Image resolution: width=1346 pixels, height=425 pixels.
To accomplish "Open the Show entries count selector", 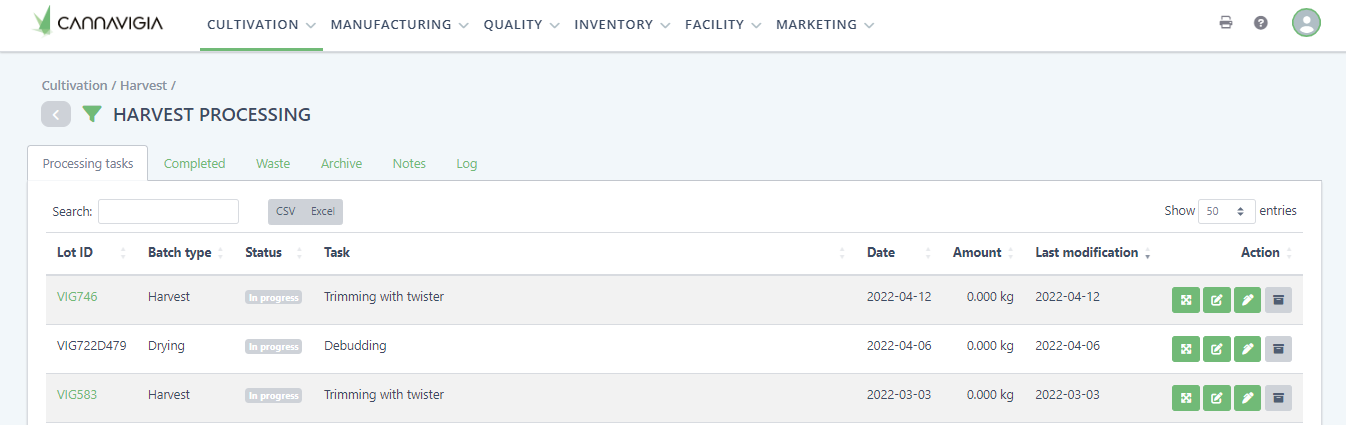I will [1228, 211].
